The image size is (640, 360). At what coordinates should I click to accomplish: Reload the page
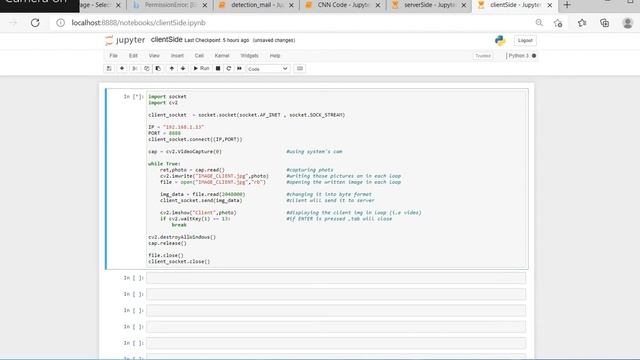(x=35, y=23)
